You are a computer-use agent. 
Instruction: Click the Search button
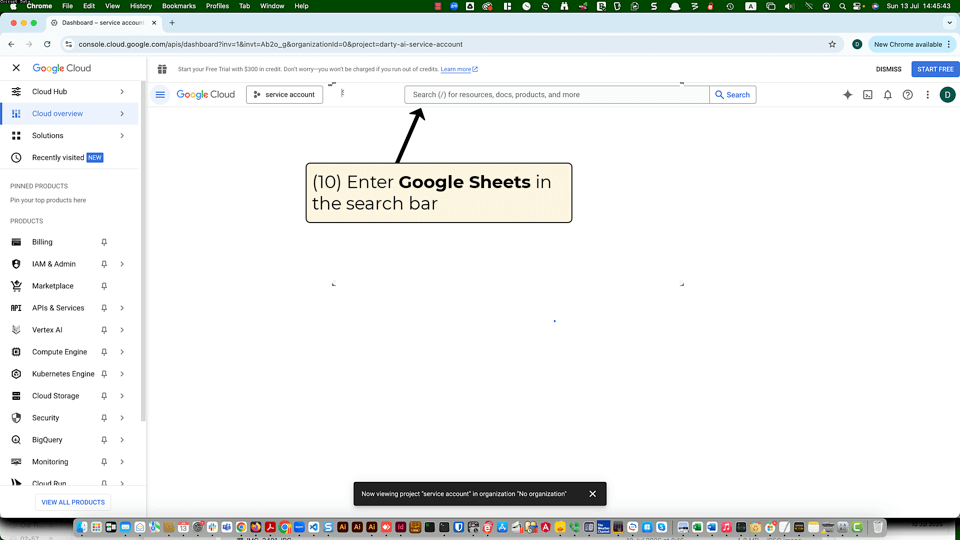click(733, 95)
